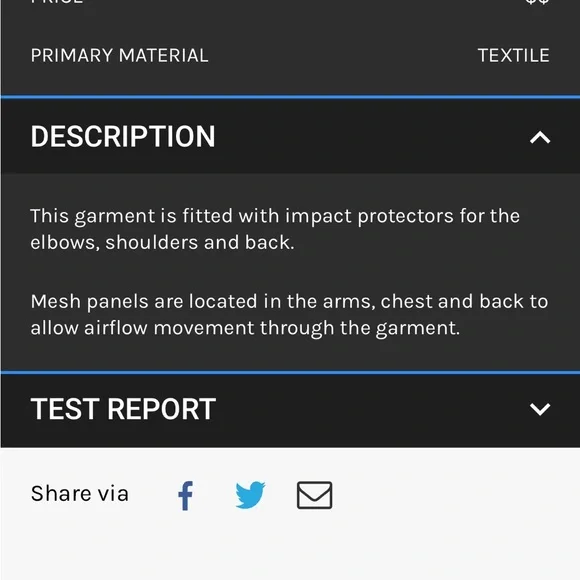The image size is (580, 580).
Task: Click the mesh panels airflow paragraph
Action: pos(289,315)
